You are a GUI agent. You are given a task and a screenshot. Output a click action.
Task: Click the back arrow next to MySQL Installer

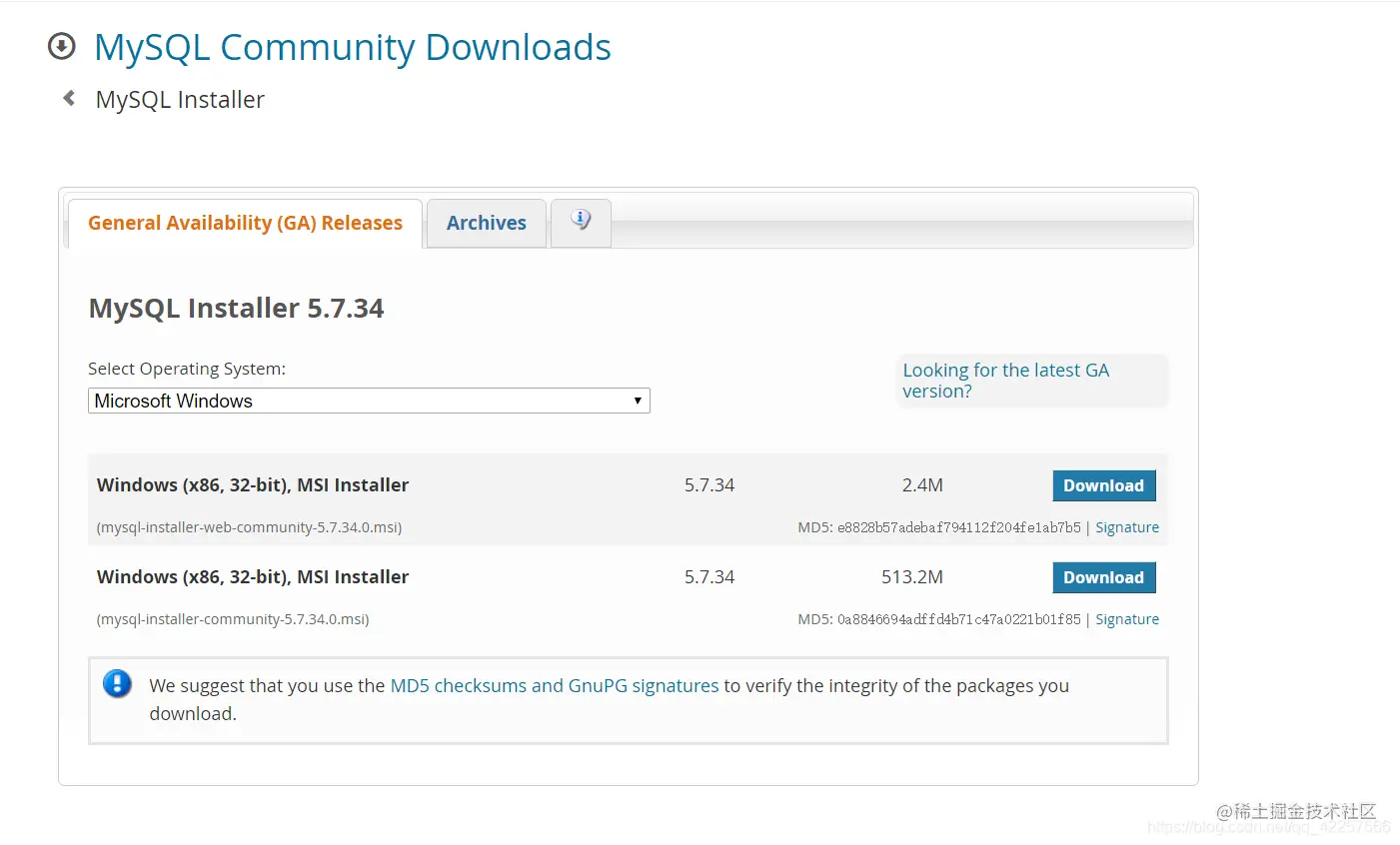click(69, 98)
